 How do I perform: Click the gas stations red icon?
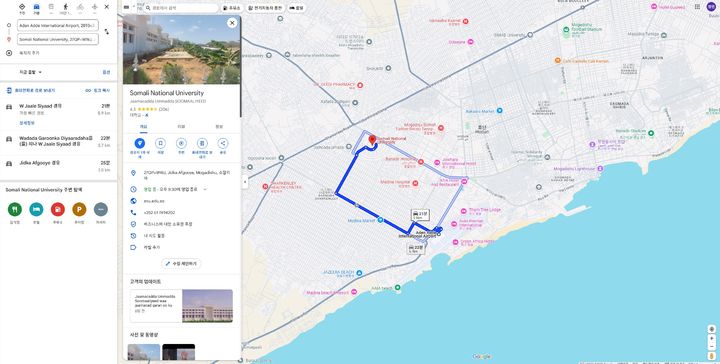58,209
